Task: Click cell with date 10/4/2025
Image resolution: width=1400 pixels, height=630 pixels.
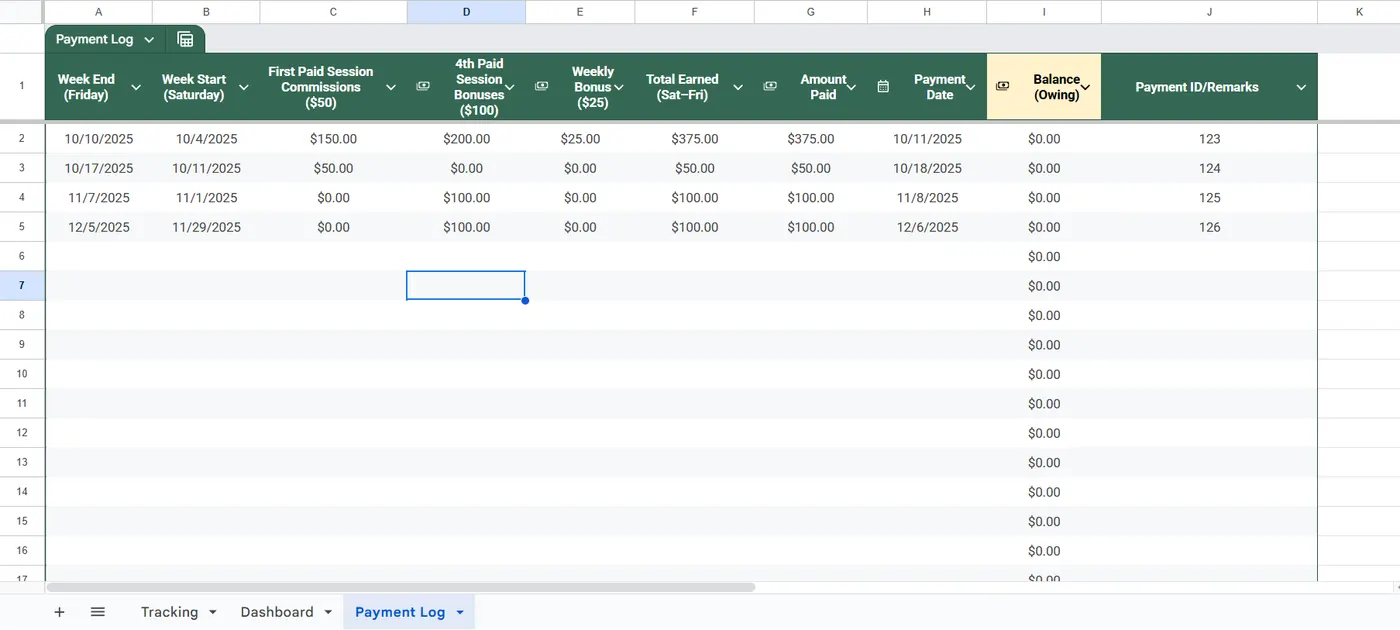Action: point(206,139)
